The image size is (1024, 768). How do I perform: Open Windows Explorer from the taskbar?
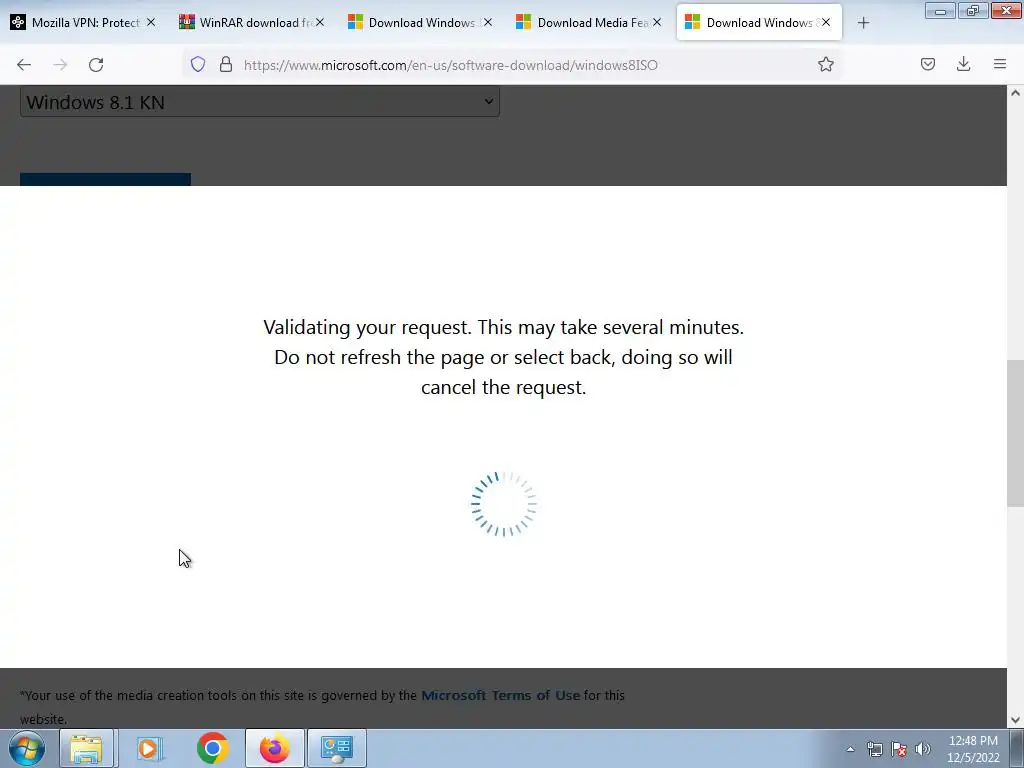(x=87, y=748)
